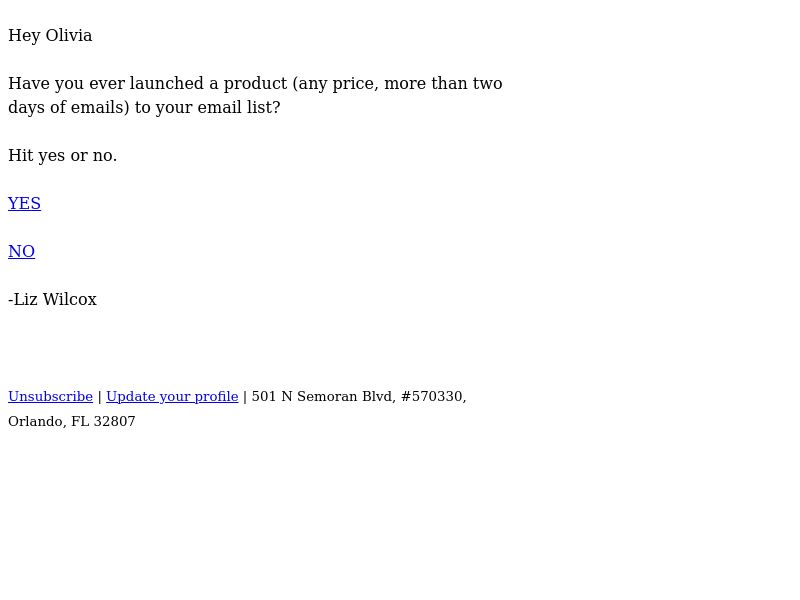The height and width of the screenshot is (600, 800).
Task: Click the '-Liz Wilcox' signature
Action: click(x=52, y=299)
